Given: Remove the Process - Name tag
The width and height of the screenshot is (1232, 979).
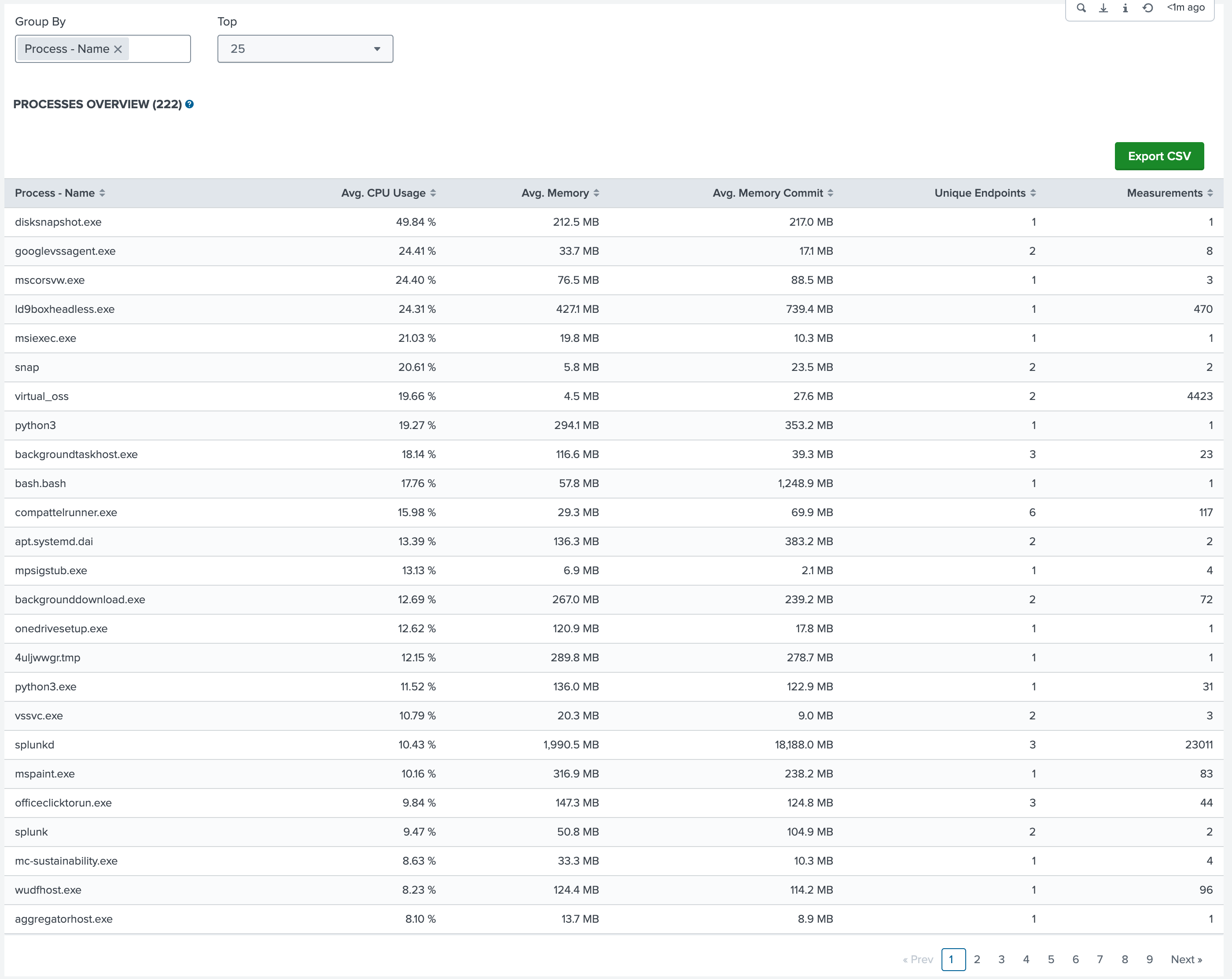Looking at the screenshot, I should (118, 49).
